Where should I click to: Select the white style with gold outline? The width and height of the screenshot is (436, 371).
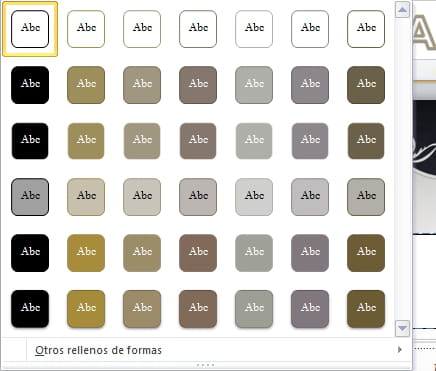click(x=86, y=29)
